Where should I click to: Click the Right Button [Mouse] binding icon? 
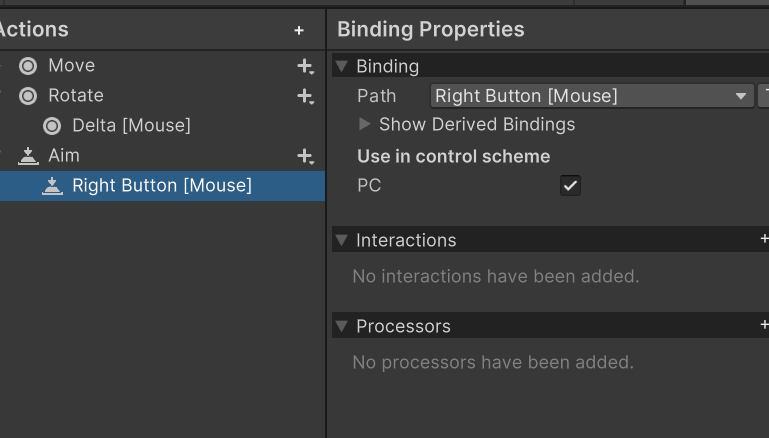[x=52, y=186]
